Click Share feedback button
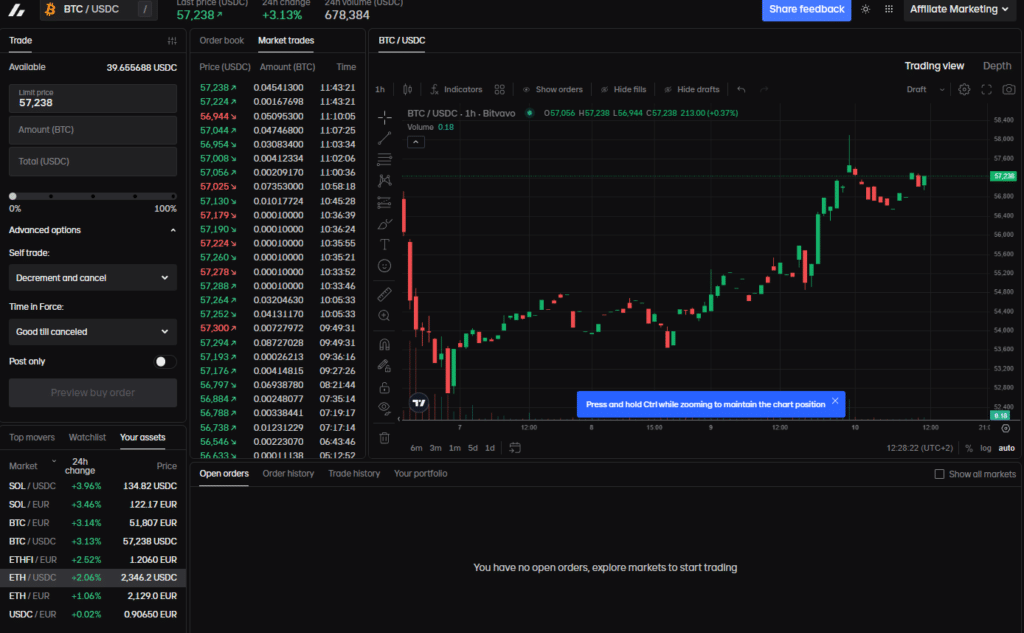The width and height of the screenshot is (1024, 633). coord(807,9)
